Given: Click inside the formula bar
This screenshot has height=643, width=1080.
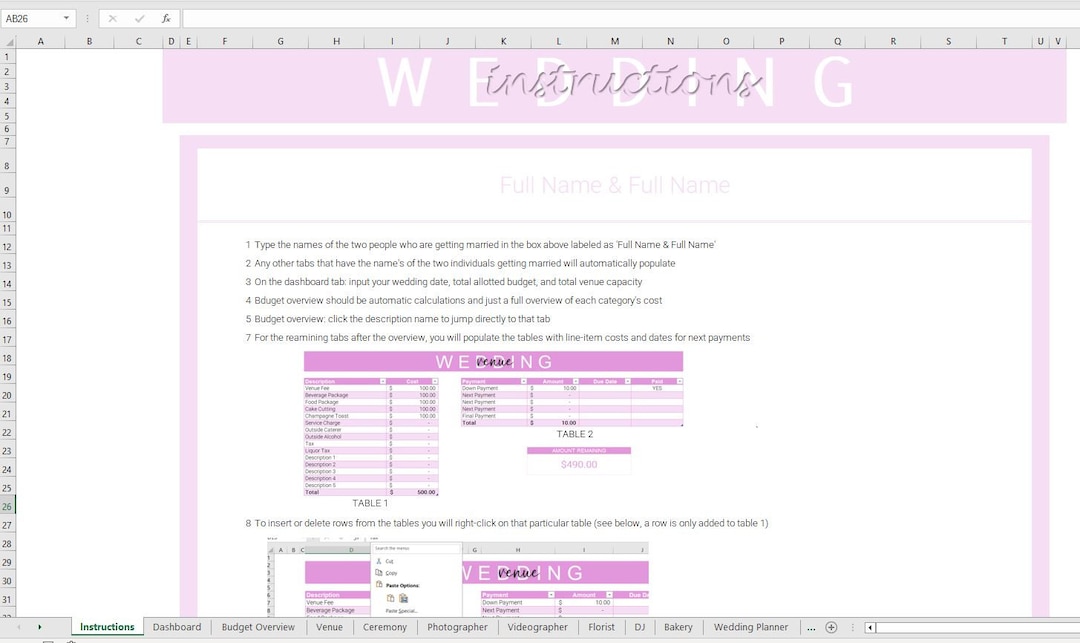Looking at the screenshot, I should click(500, 17).
